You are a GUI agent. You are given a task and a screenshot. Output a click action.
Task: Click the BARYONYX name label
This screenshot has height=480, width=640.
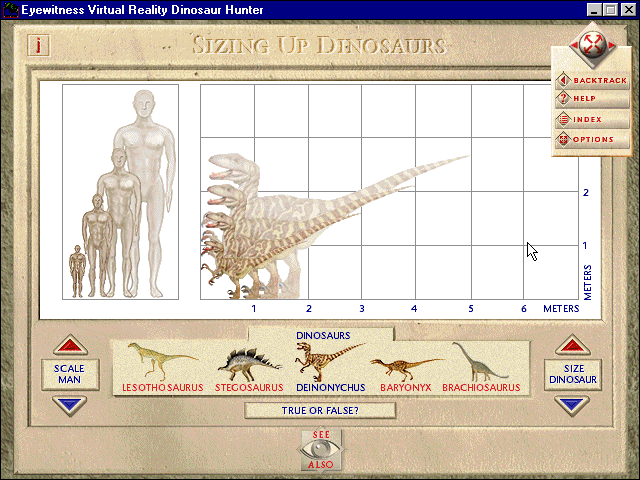pyautogui.click(x=406, y=388)
